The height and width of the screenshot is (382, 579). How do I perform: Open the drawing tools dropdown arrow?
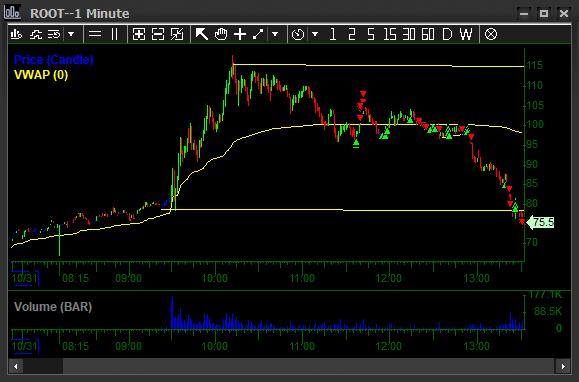tap(275, 34)
